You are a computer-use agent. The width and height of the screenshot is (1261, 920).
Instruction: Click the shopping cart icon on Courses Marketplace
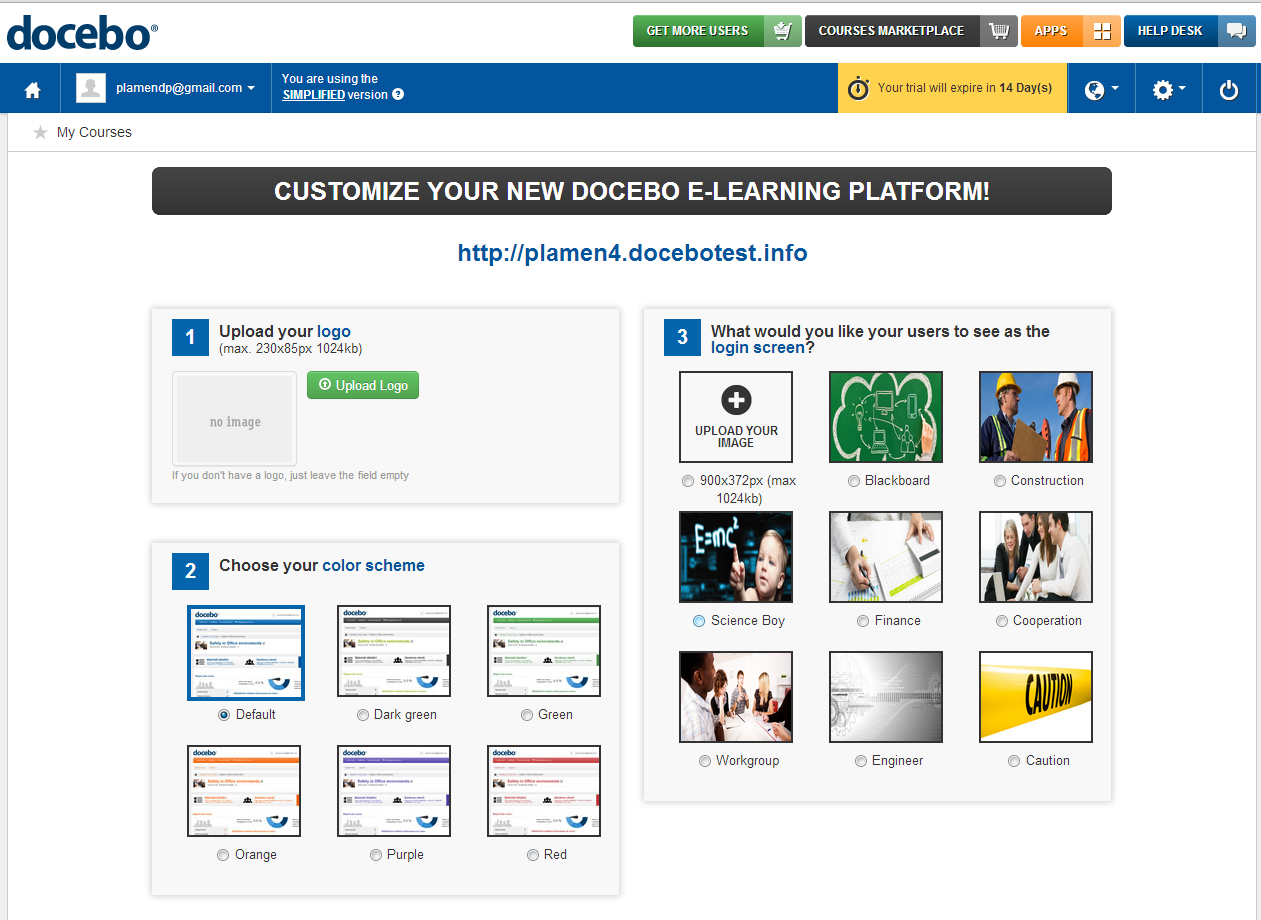[999, 31]
